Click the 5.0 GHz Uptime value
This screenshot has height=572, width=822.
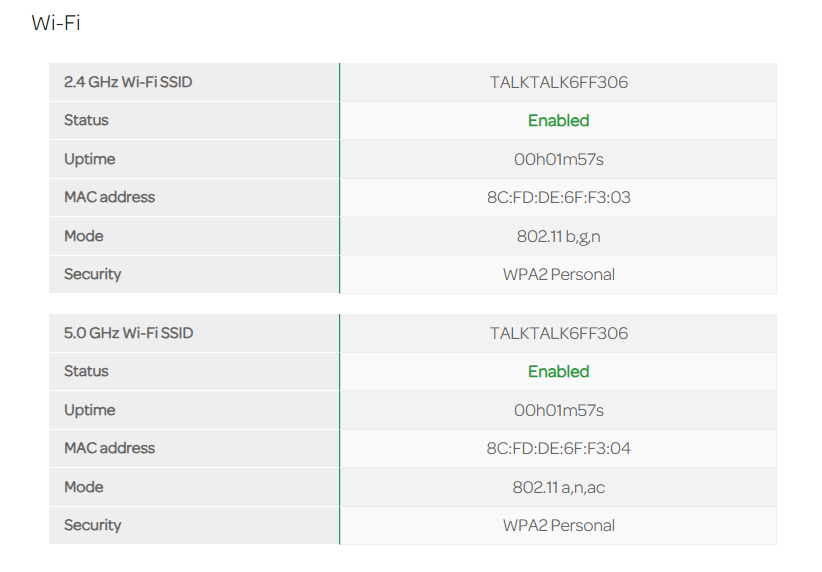[558, 410]
